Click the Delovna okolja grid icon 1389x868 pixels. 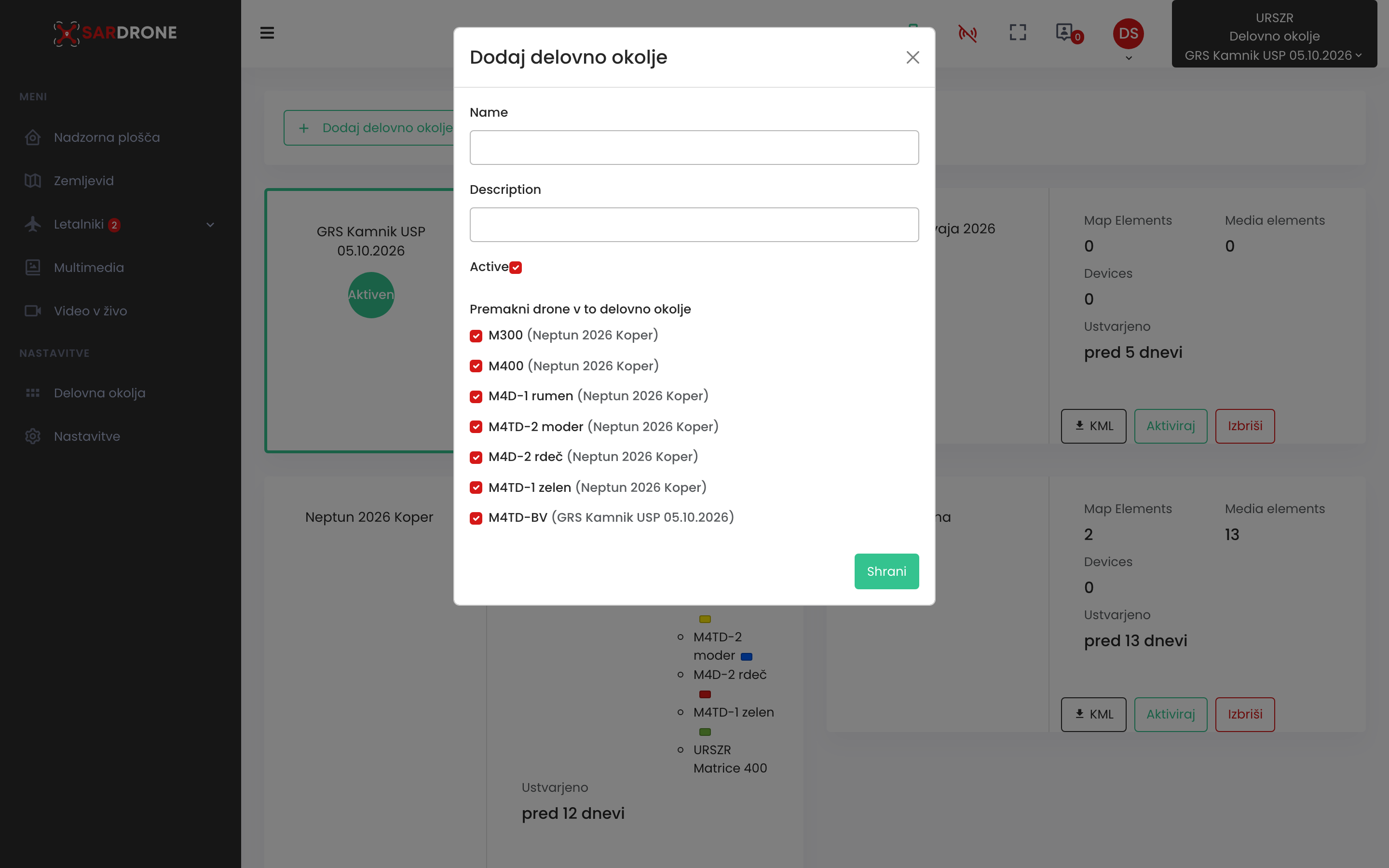(33, 393)
